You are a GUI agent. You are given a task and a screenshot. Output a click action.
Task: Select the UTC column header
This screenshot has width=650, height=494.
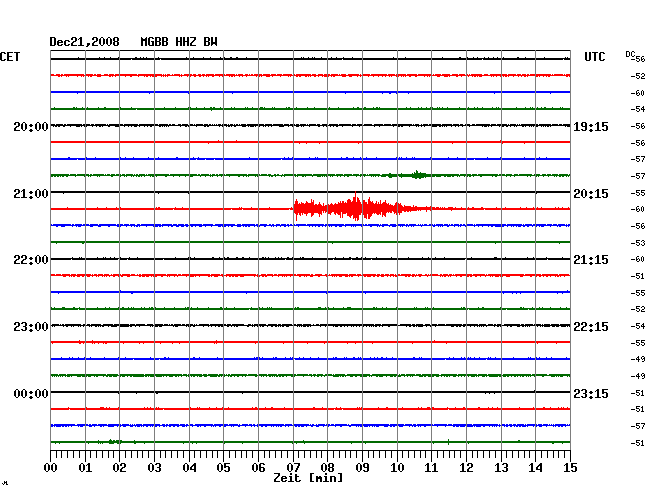click(x=594, y=57)
